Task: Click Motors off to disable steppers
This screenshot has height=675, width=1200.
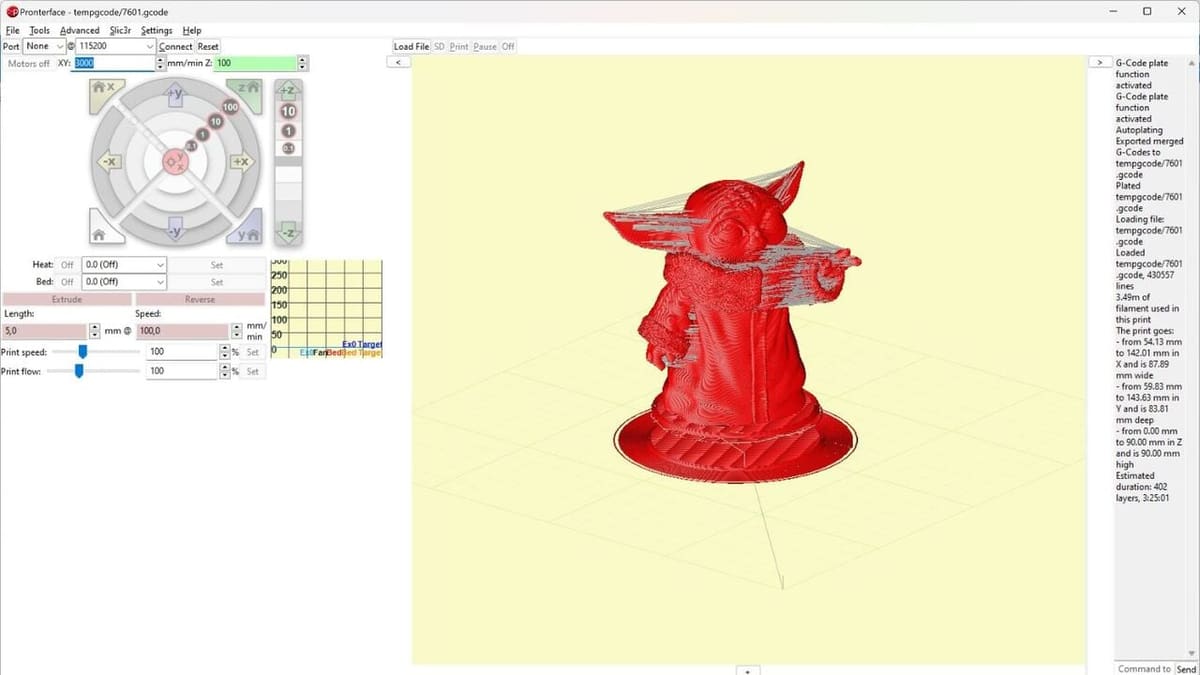Action: (x=28, y=63)
